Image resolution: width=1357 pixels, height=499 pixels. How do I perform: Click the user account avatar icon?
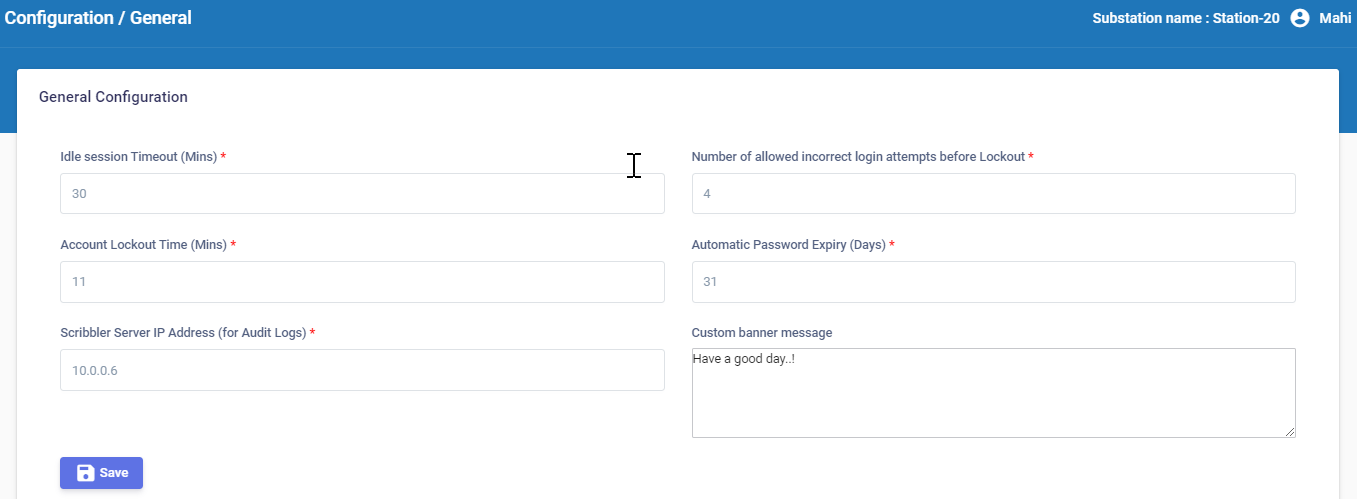1300,18
